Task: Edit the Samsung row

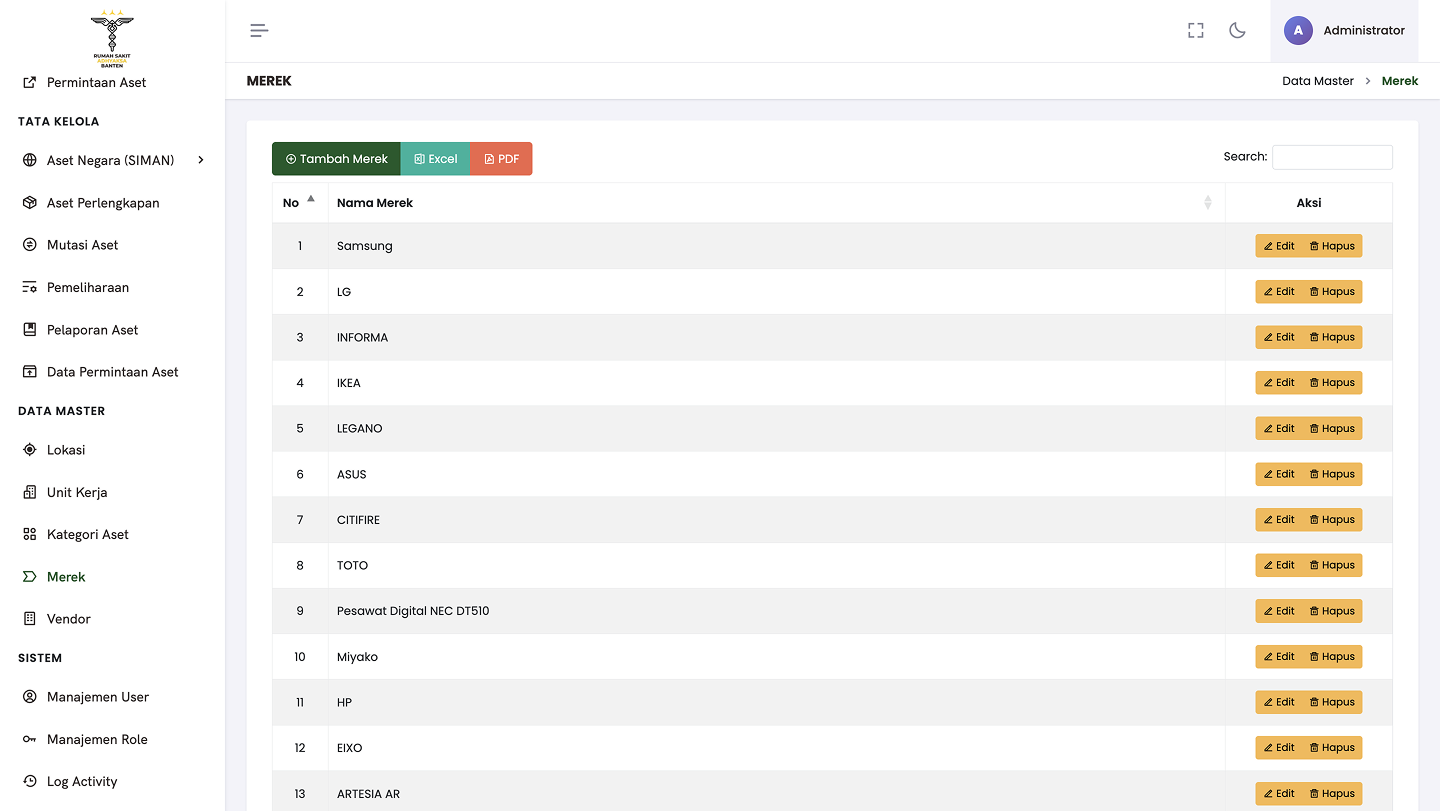Action: pos(1279,246)
